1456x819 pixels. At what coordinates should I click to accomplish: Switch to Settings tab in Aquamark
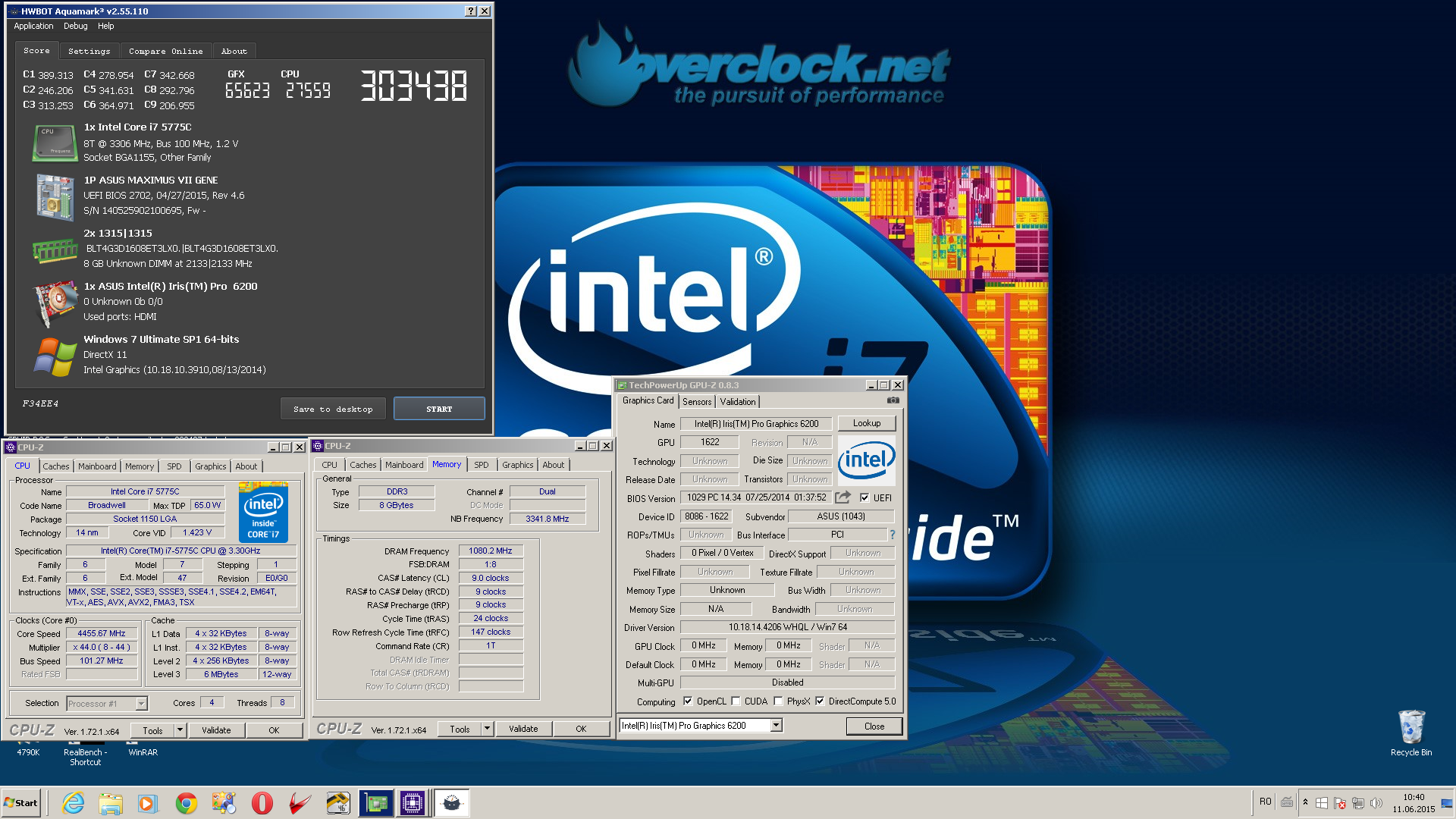pos(89,51)
